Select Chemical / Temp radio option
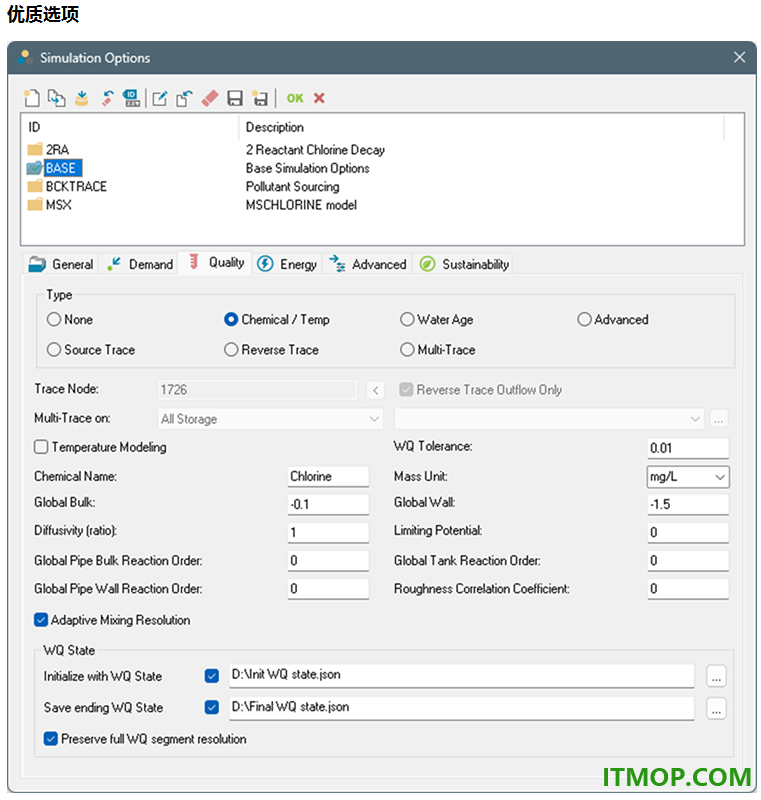 pos(231,319)
